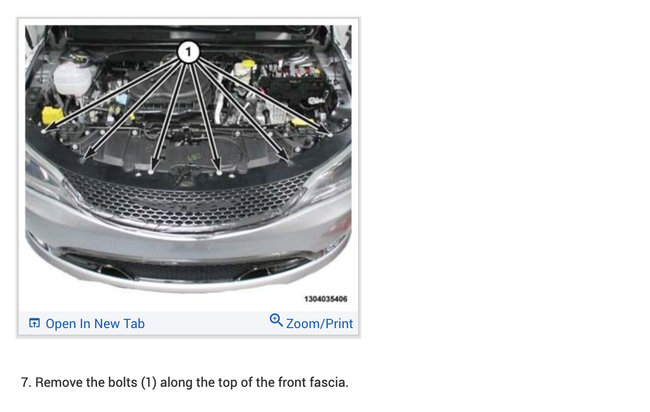Click the center-right bolt on radiator support
650x412 pixels.
tap(219, 172)
